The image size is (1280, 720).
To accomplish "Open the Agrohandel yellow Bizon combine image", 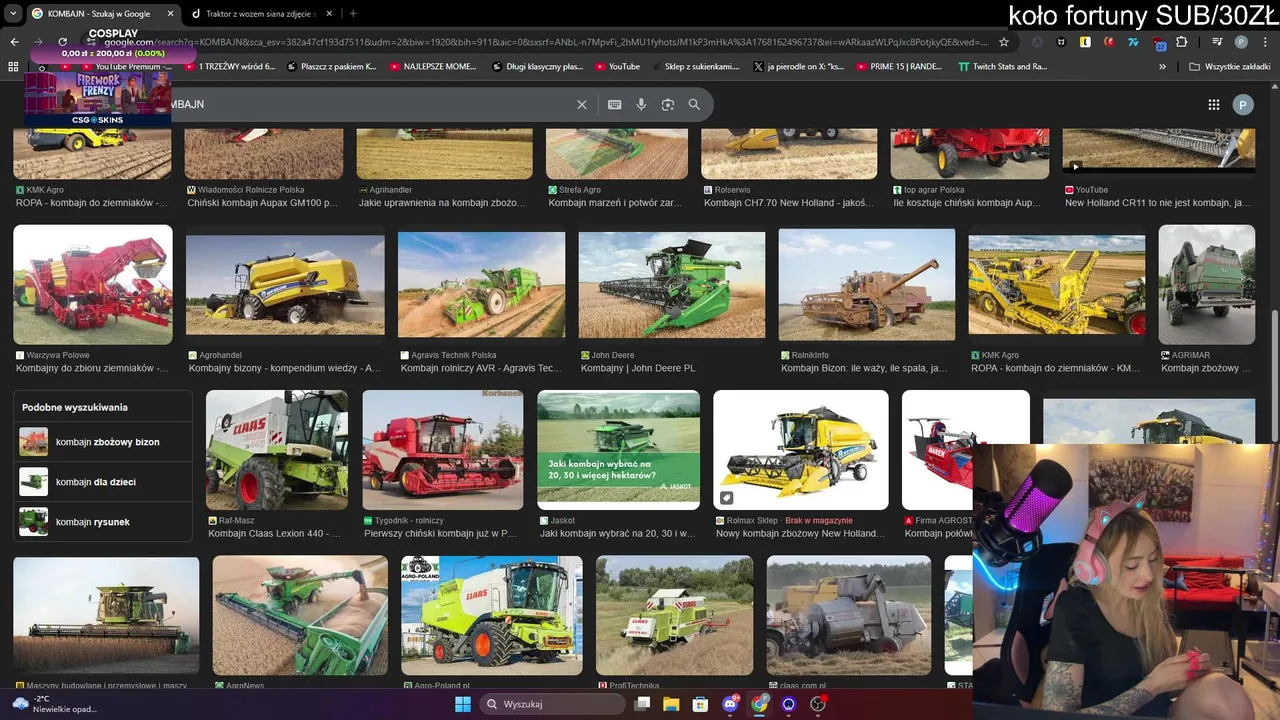I will pos(285,285).
